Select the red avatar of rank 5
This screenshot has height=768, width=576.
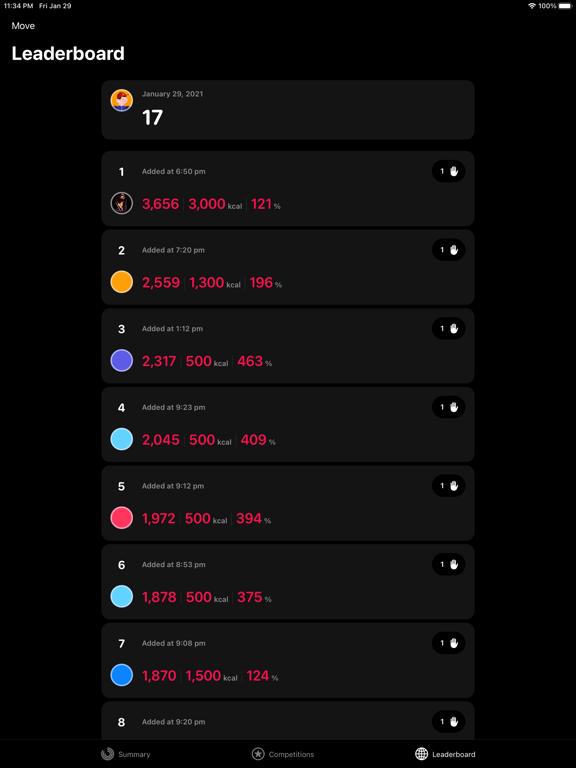(x=121, y=518)
